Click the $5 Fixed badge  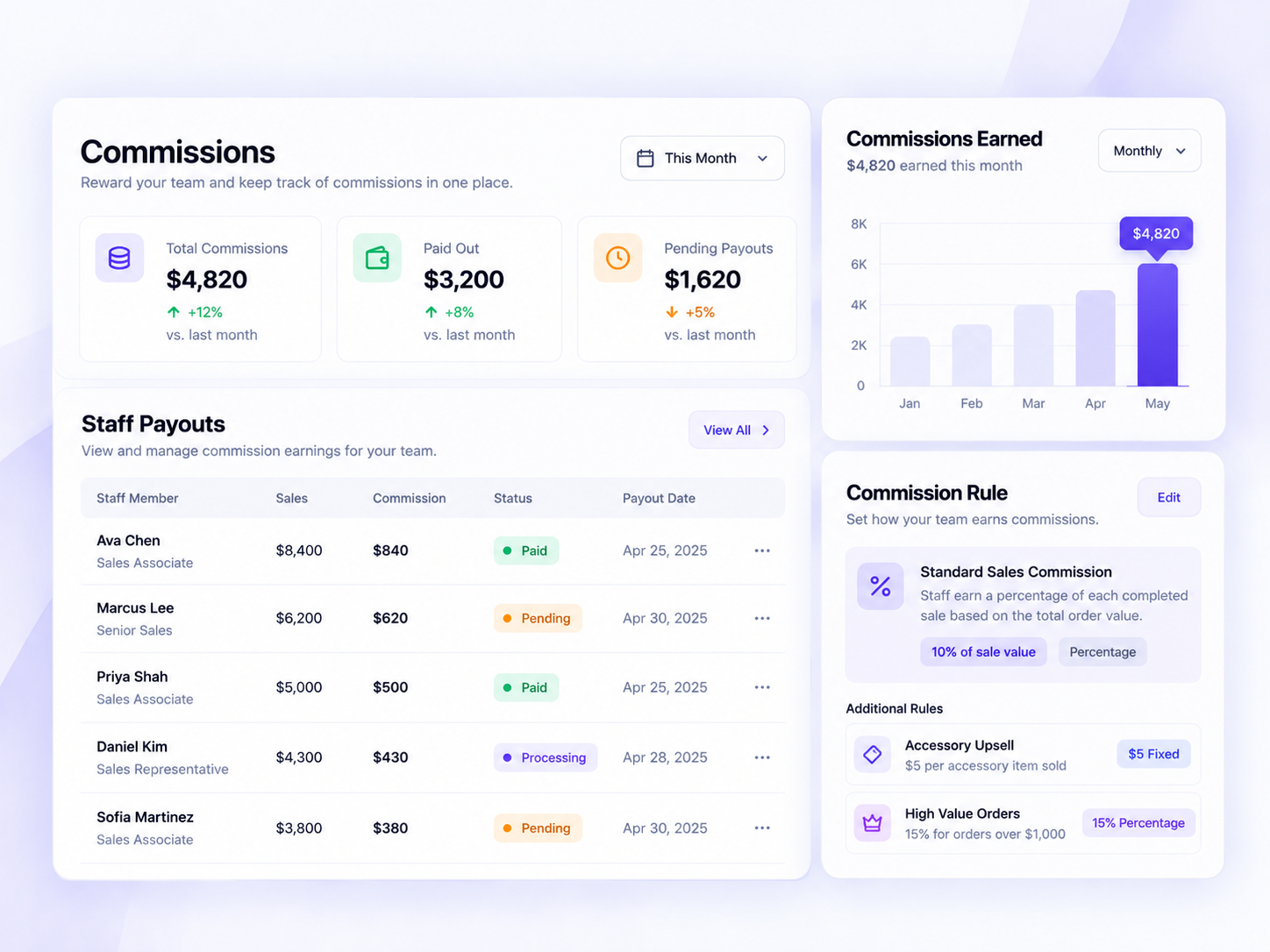(1153, 754)
